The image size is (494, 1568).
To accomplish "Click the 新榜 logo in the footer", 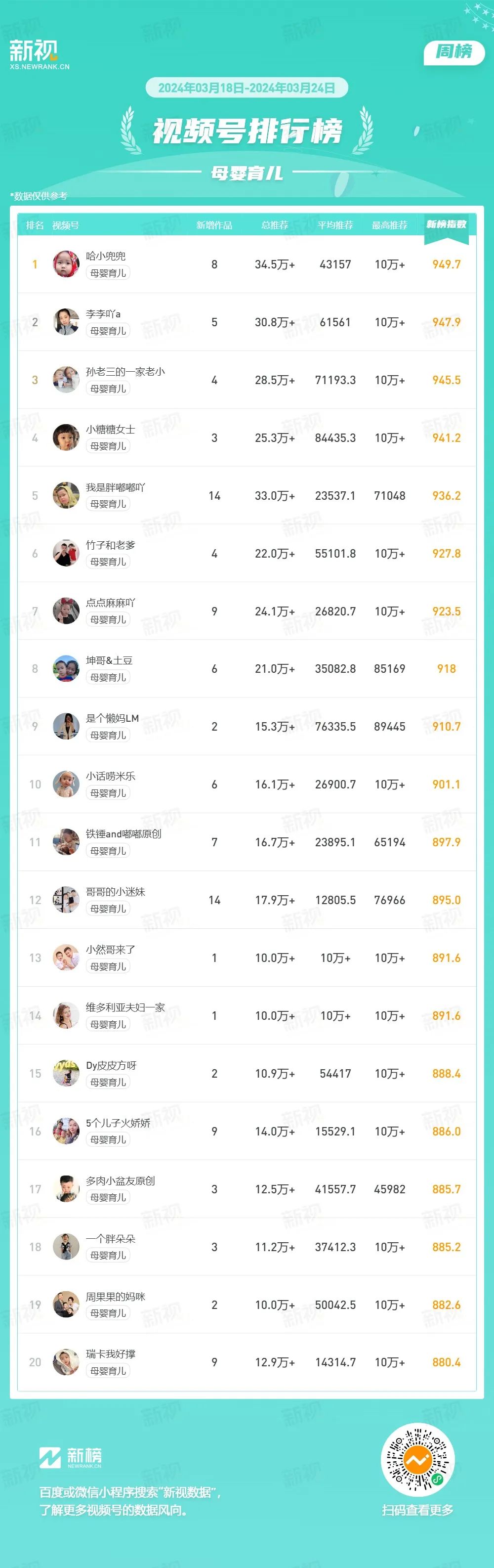I will pyautogui.click(x=71, y=1457).
